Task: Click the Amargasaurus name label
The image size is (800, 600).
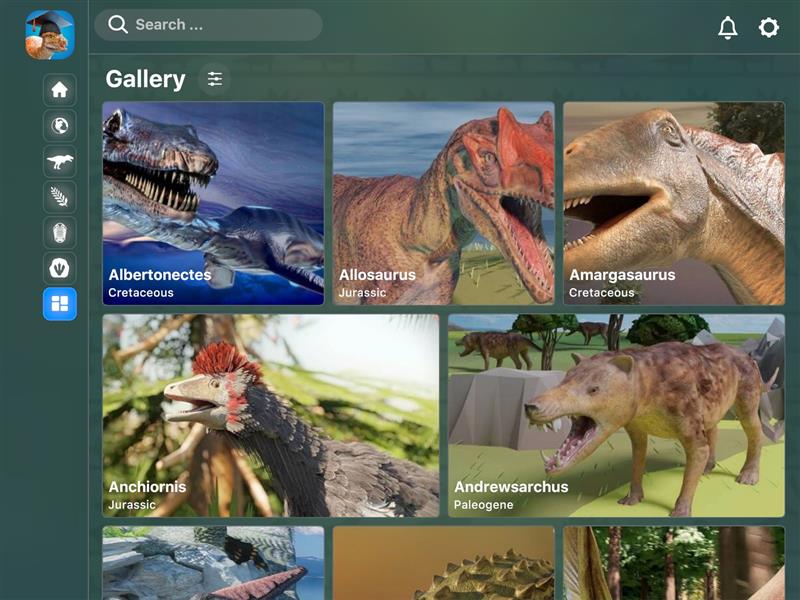Action: 622,274
